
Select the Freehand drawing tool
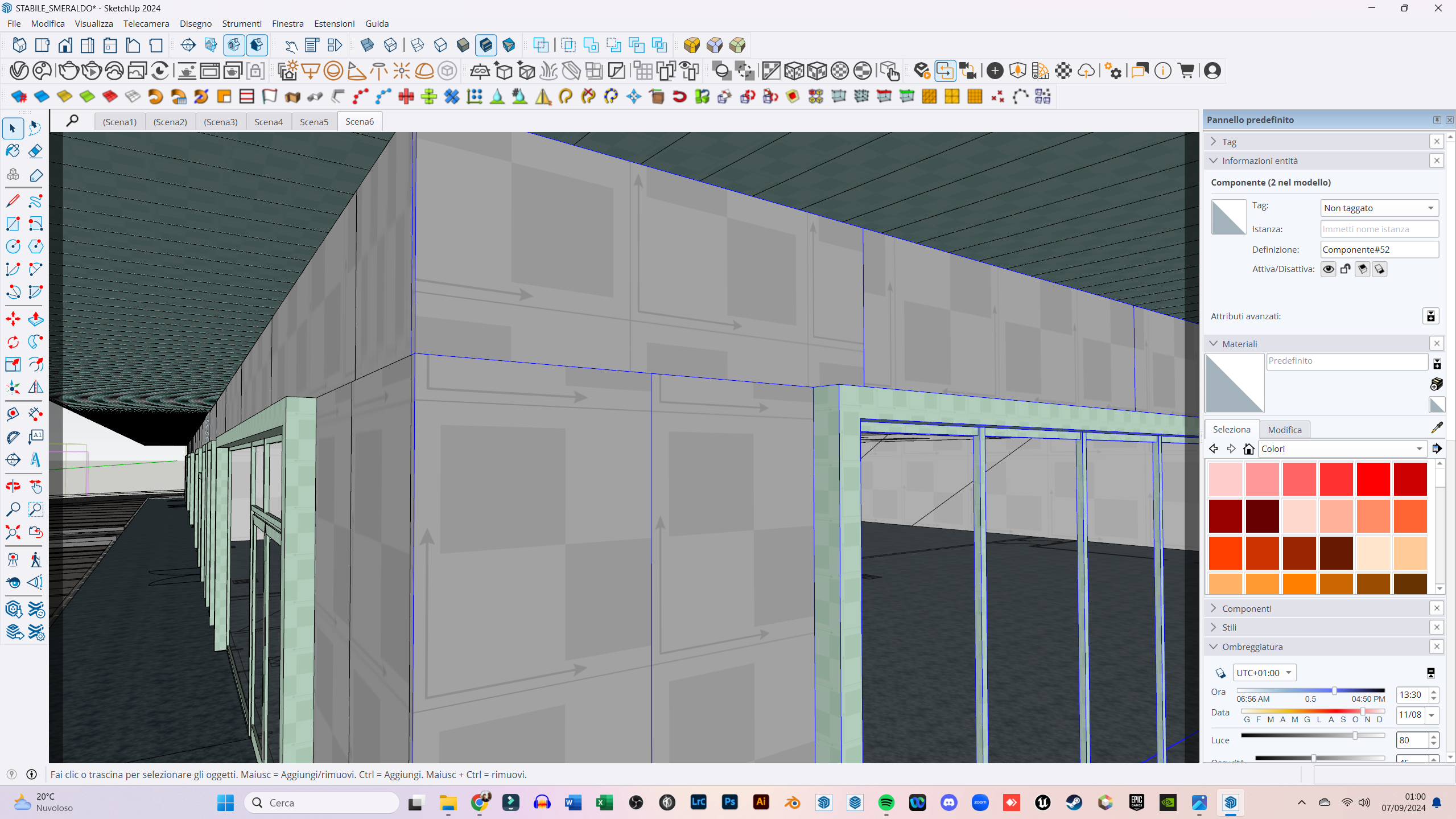tap(35, 200)
